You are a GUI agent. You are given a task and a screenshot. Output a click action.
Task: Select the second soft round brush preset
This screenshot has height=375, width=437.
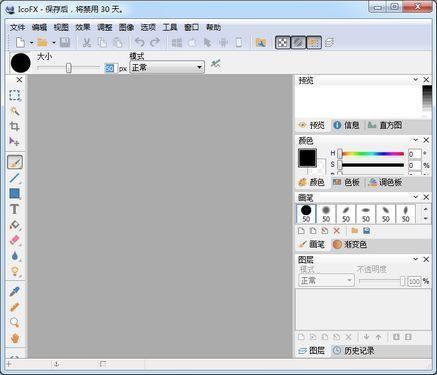[x=326, y=214]
